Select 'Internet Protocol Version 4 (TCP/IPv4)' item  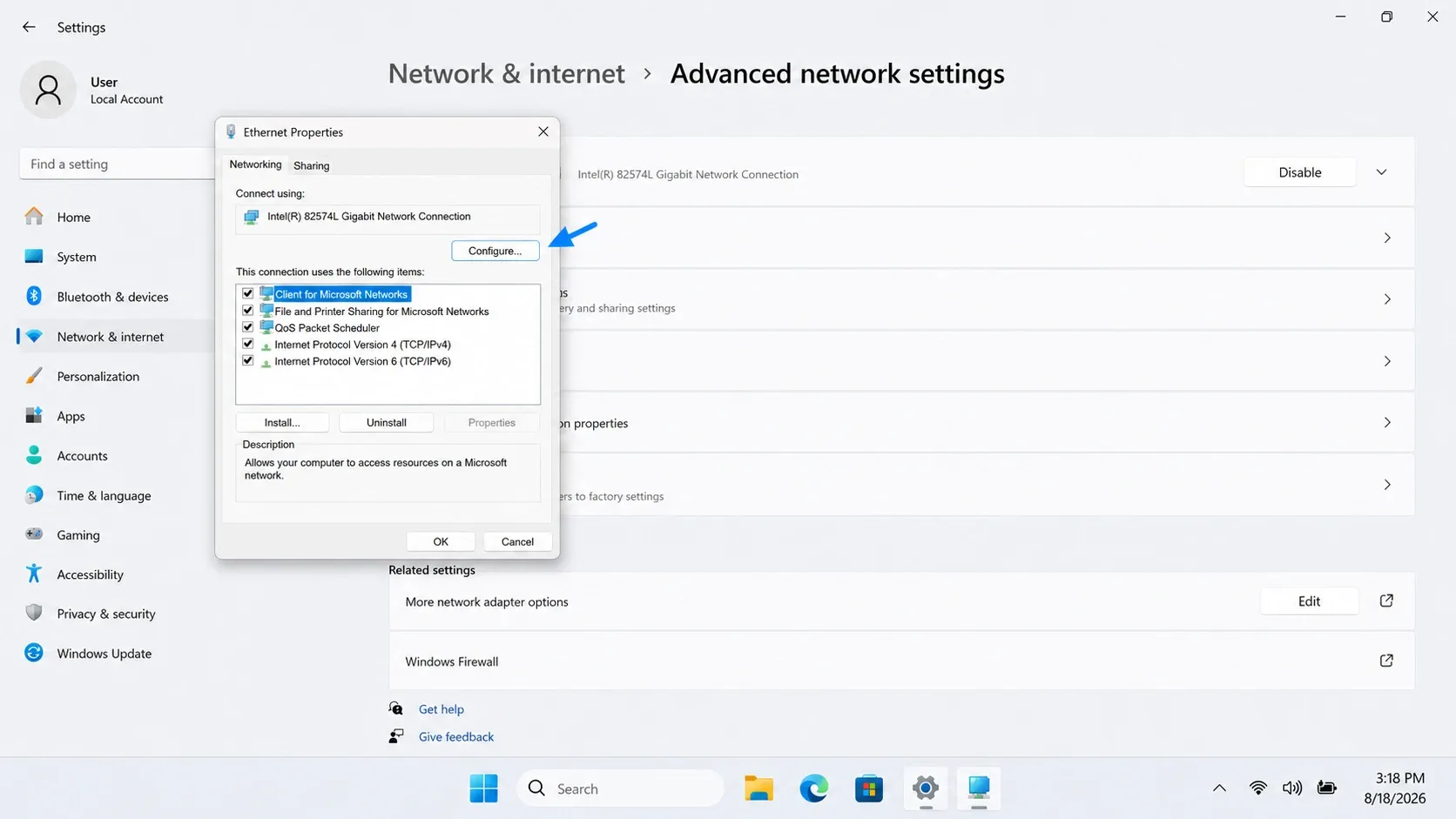click(x=362, y=345)
